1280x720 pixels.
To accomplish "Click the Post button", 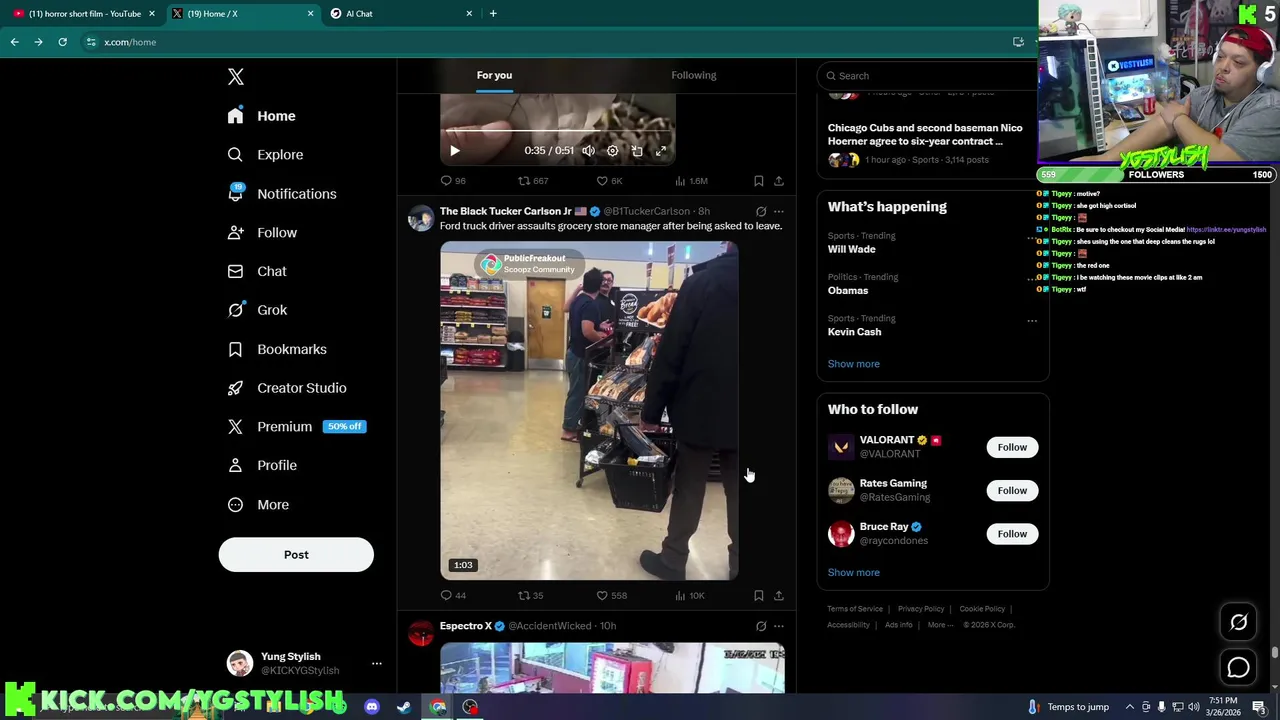I will point(296,555).
